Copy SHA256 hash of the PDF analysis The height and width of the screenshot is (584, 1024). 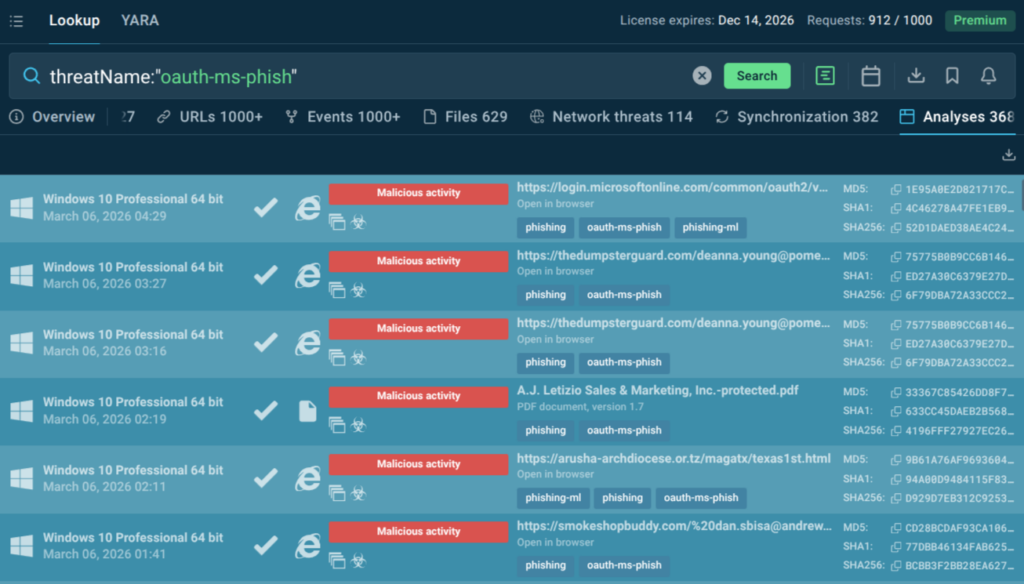897,431
